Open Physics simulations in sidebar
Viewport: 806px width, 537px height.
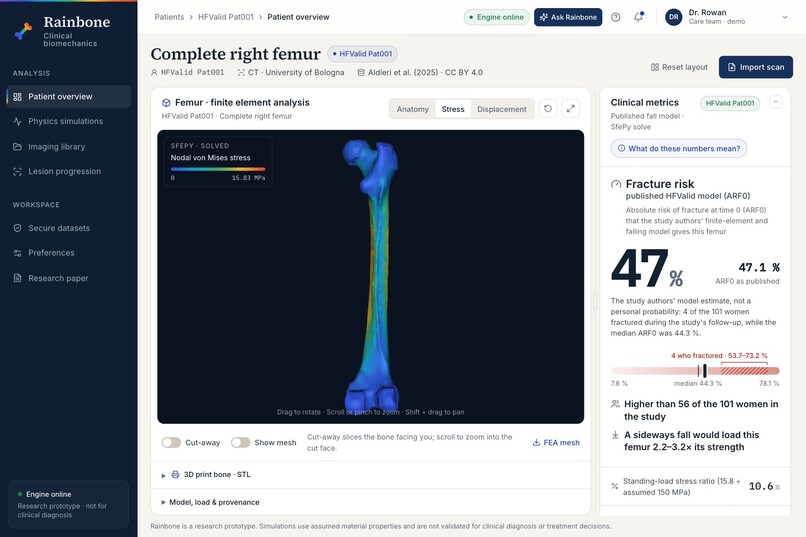point(69,121)
